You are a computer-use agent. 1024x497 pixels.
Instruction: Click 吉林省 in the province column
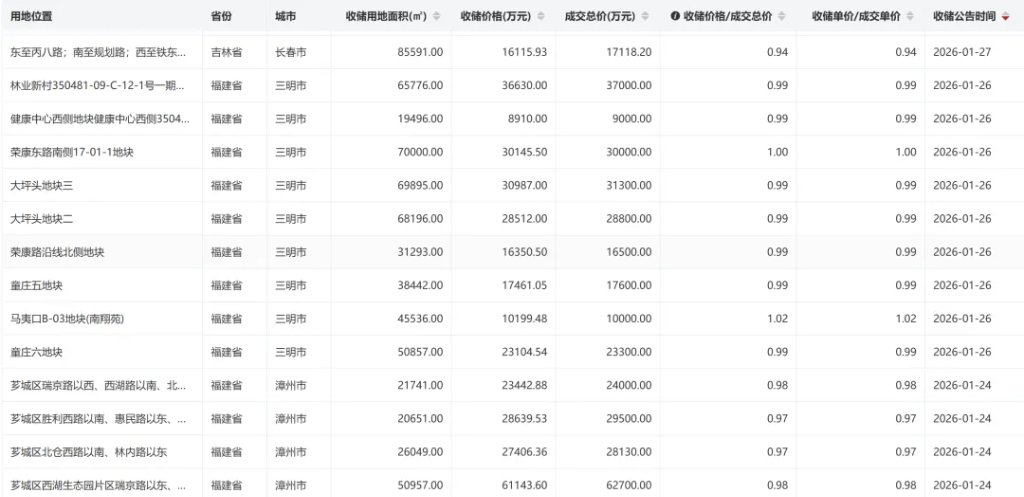pyautogui.click(x=226, y=51)
